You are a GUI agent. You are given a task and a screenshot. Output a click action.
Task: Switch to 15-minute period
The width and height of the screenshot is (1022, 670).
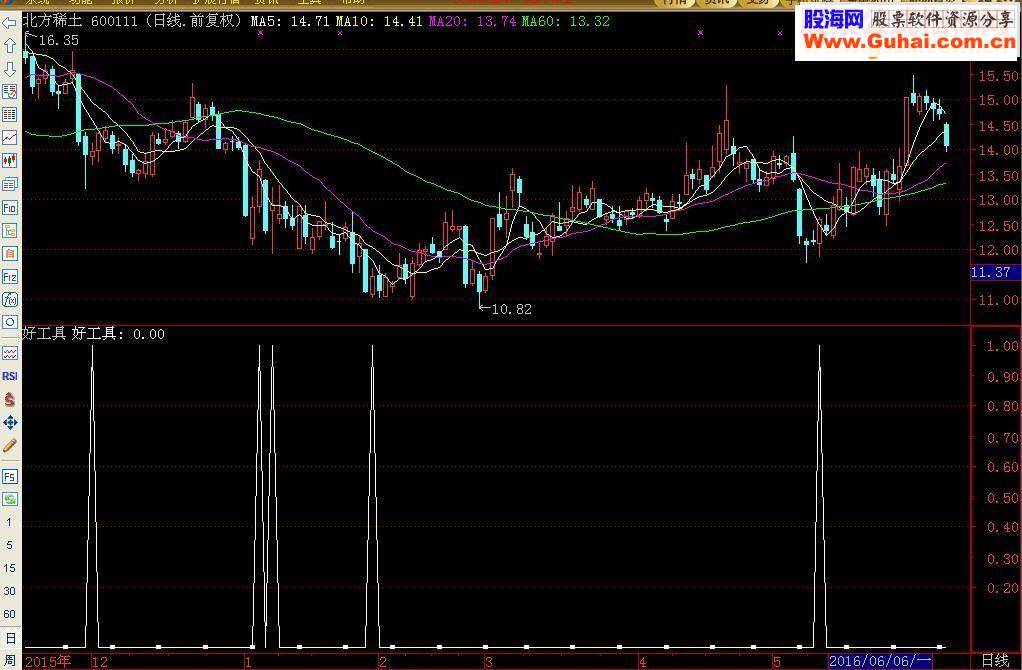click(x=9, y=568)
